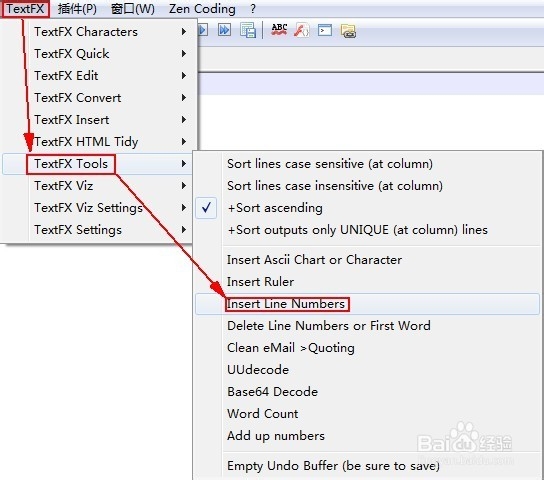Image resolution: width=544 pixels, height=480 pixels.
Task: Click the ABC spell check icon
Action: tap(279, 30)
